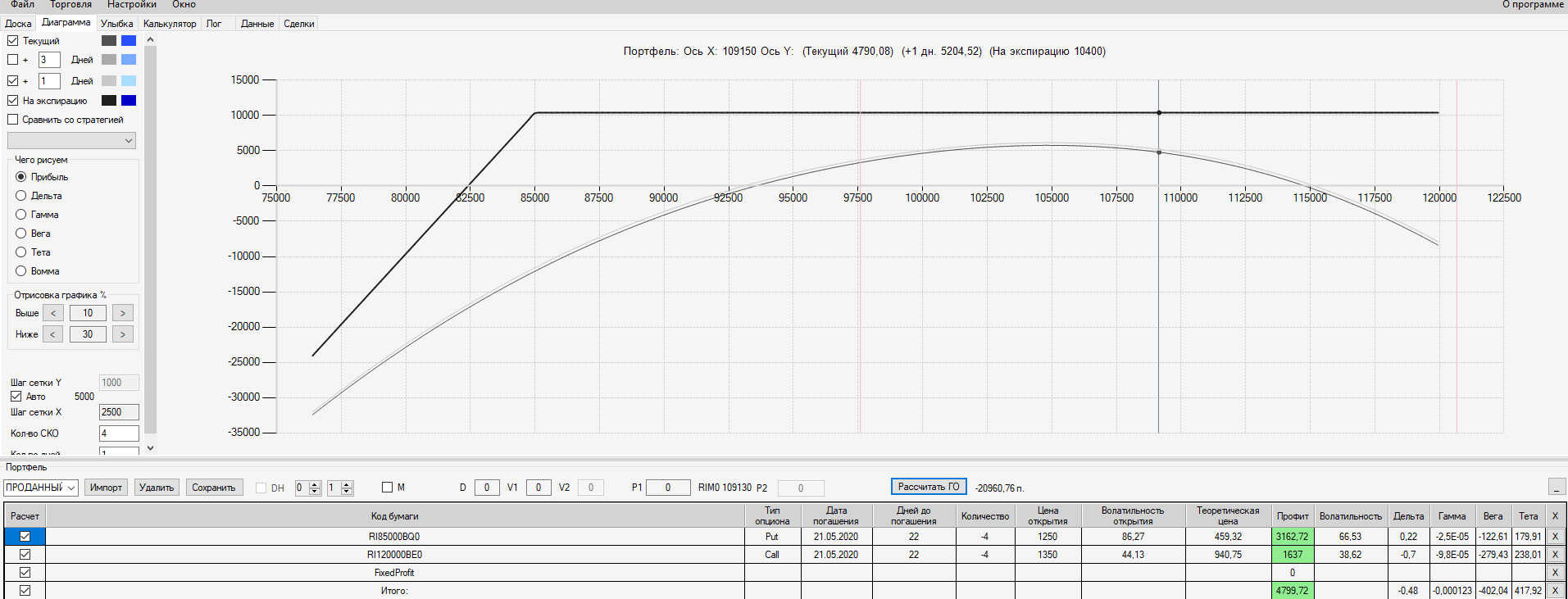Click the Рассчитать ГО button
This screenshot has height=599, width=1568.
(x=929, y=487)
